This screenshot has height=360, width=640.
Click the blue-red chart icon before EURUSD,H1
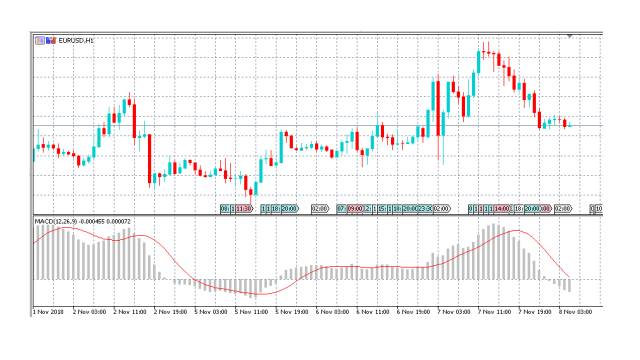click(51, 40)
